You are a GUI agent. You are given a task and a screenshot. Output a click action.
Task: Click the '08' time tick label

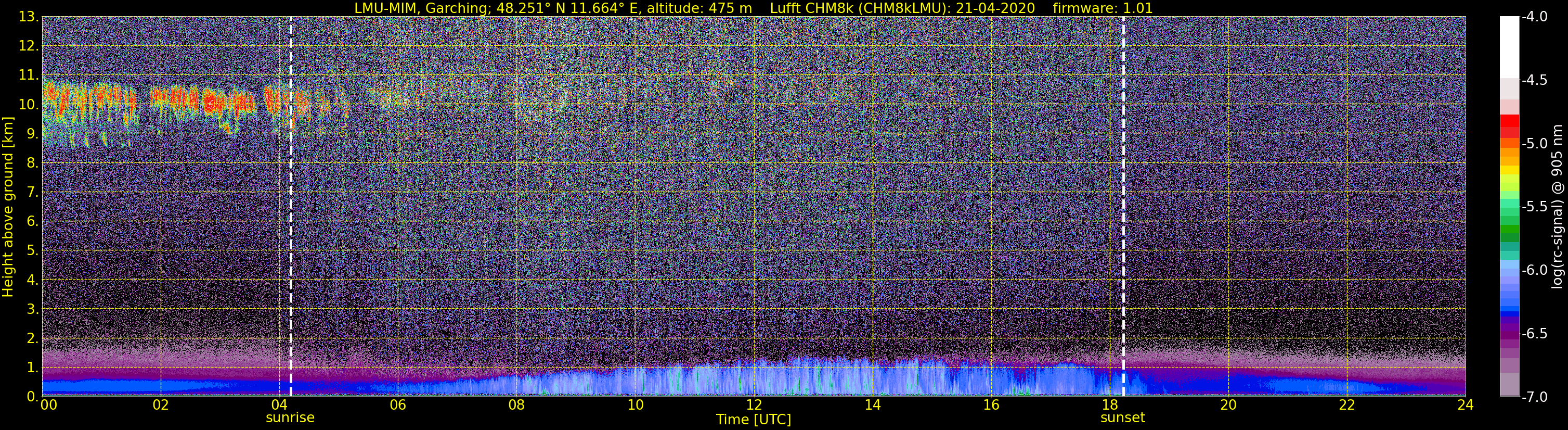(516, 406)
